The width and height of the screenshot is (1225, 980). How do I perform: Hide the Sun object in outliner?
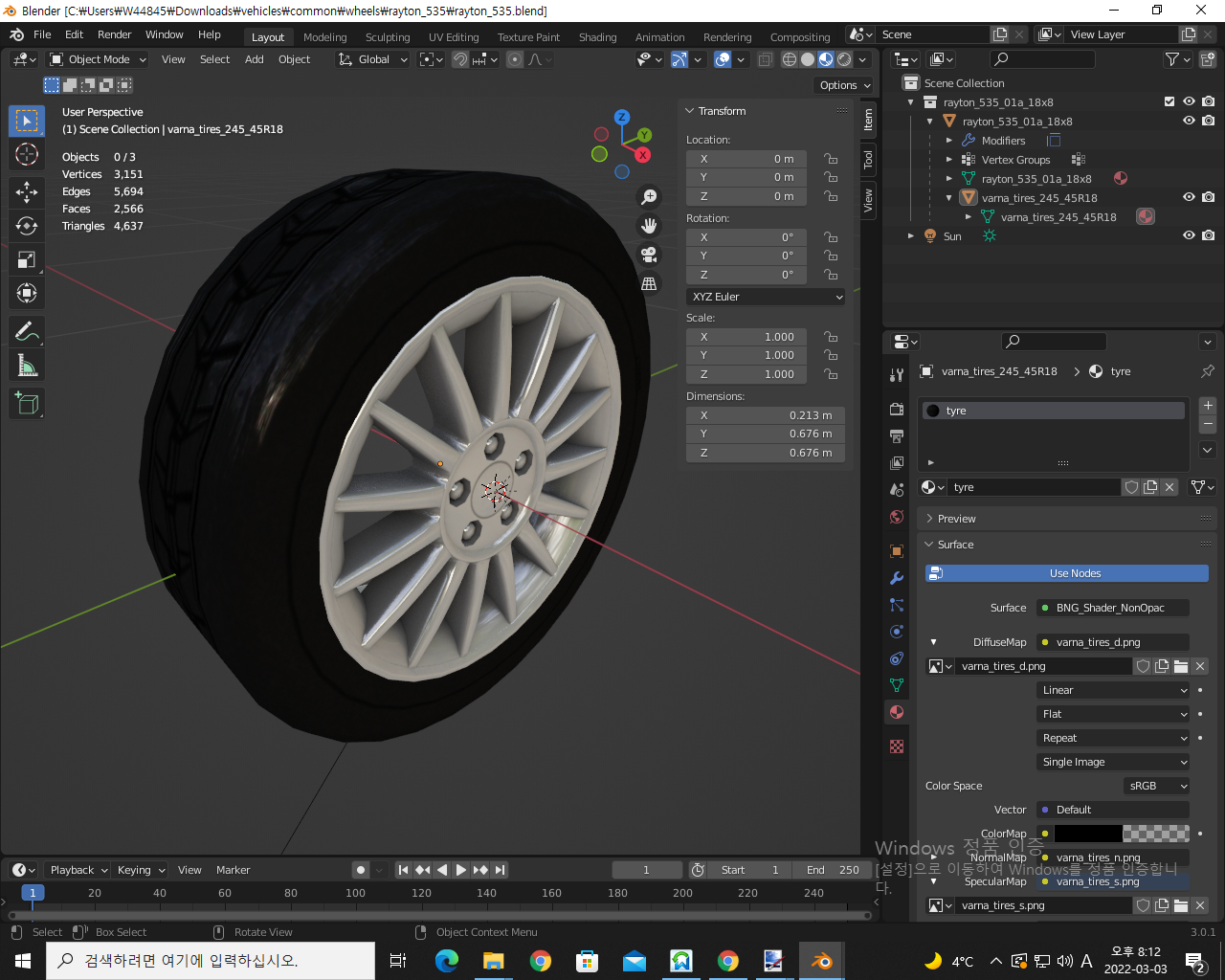click(1189, 235)
